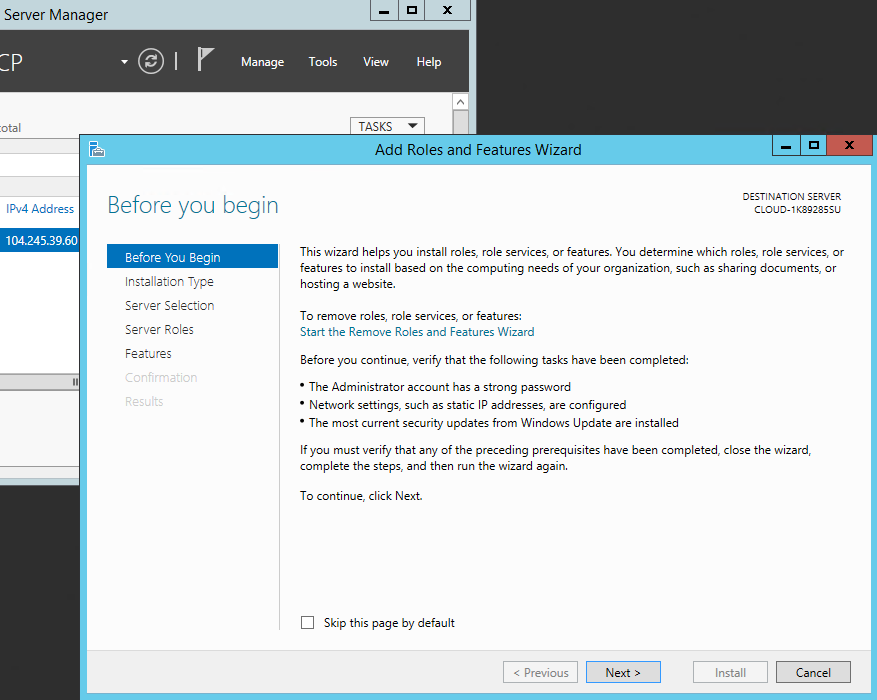
Task: Minimize the Server Manager window
Action: pos(384,10)
